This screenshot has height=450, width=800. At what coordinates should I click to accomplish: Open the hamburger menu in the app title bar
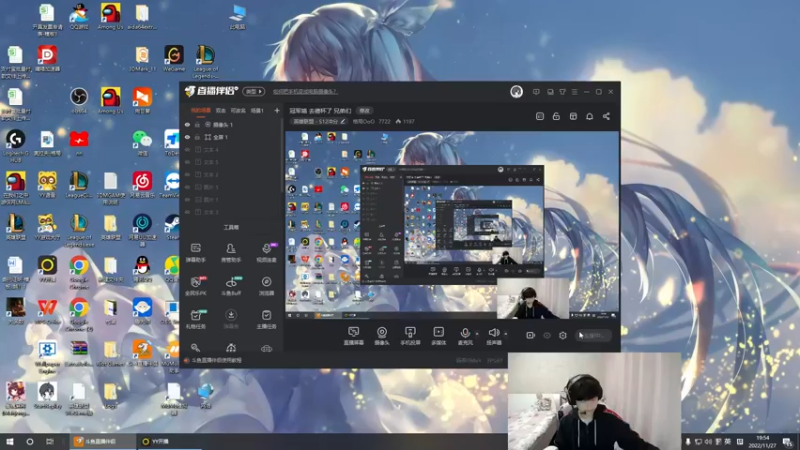[x=574, y=92]
